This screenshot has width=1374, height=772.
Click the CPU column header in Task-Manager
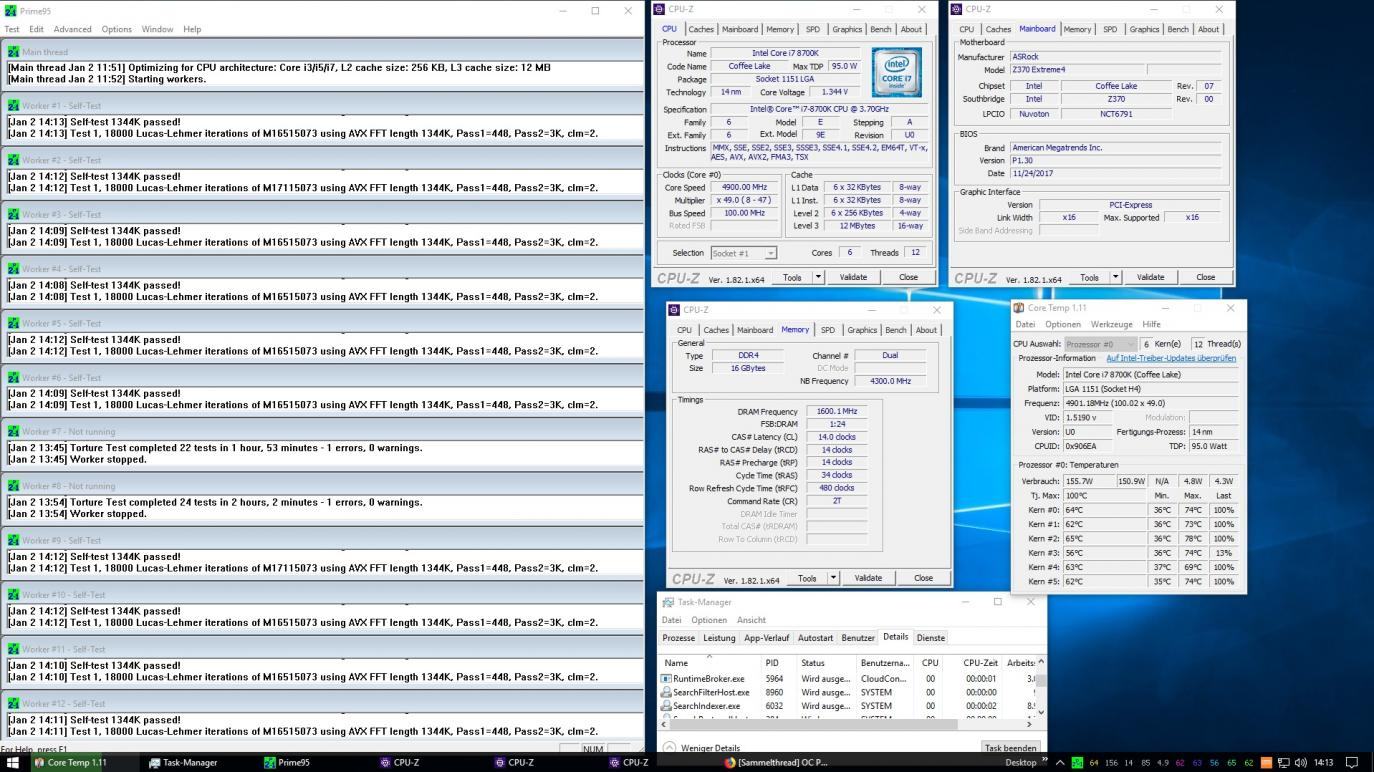(x=930, y=663)
